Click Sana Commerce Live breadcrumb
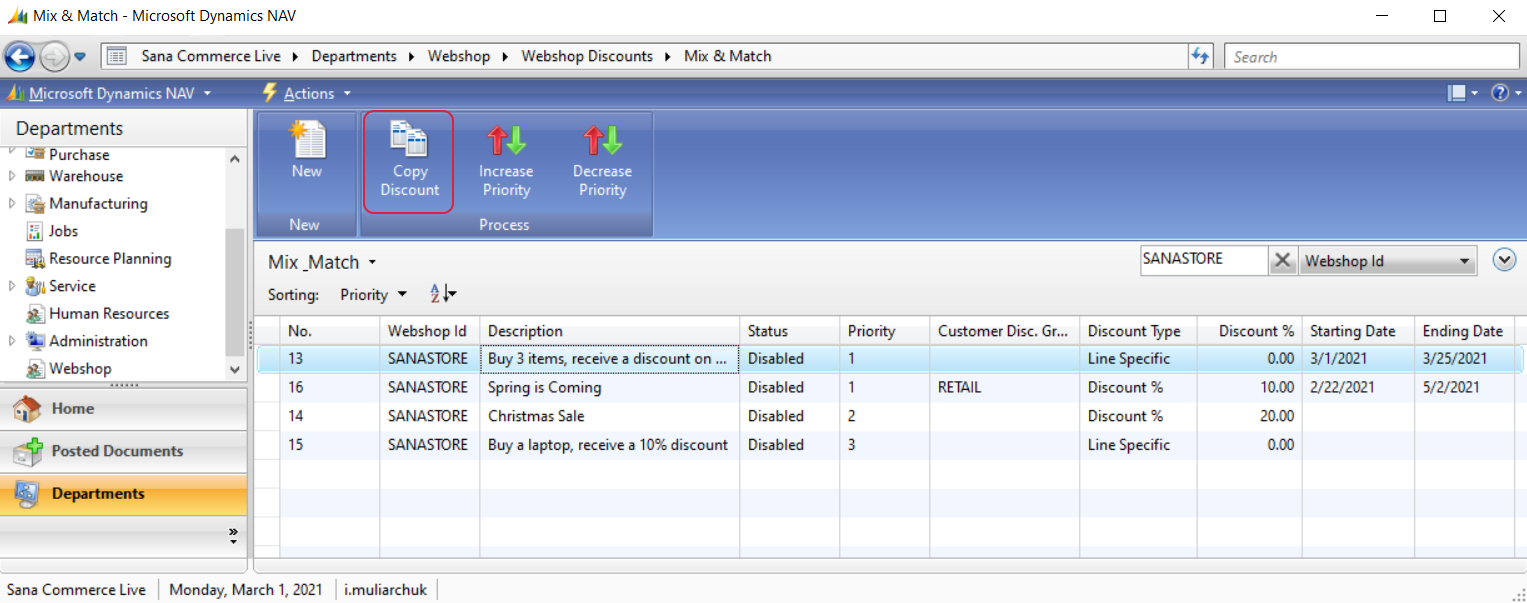Viewport: 1527px width, 603px height. pyautogui.click(x=211, y=56)
